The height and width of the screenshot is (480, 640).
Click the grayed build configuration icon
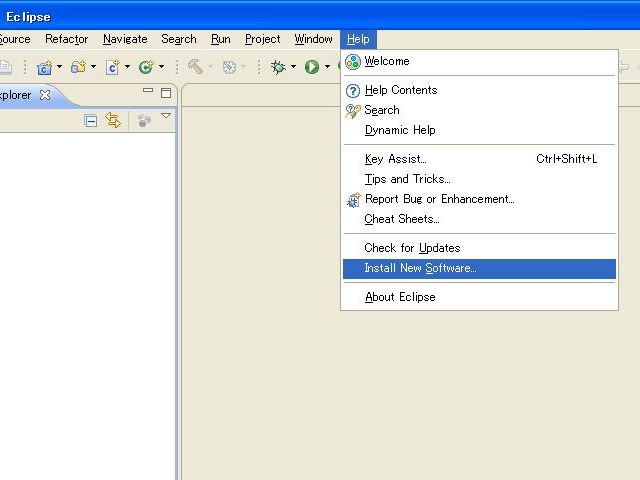point(229,67)
